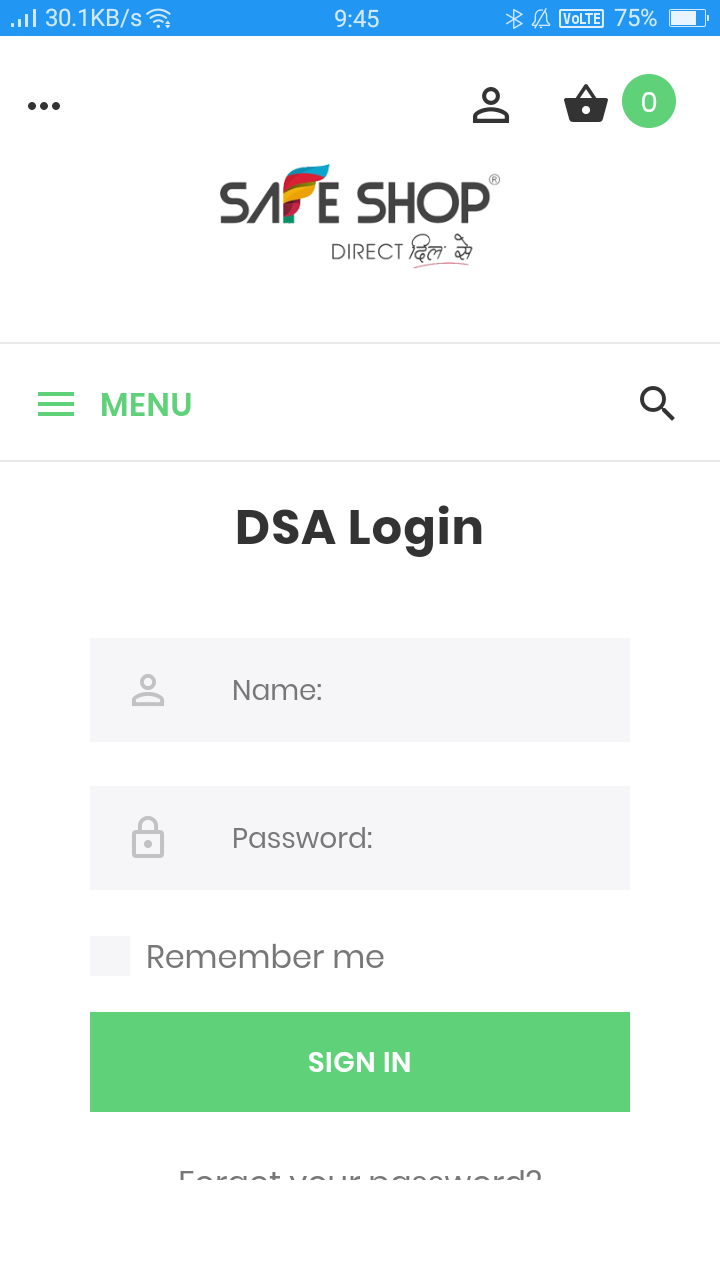Tap the battery indicator in status bar
Image resolution: width=720 pixels, height=1280 pixels.
687,18
